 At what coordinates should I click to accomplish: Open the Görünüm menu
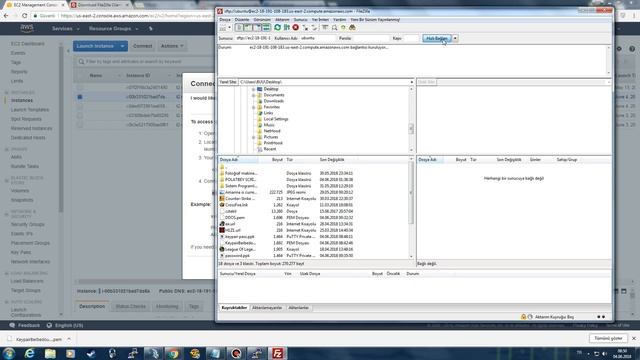point(262,20)
